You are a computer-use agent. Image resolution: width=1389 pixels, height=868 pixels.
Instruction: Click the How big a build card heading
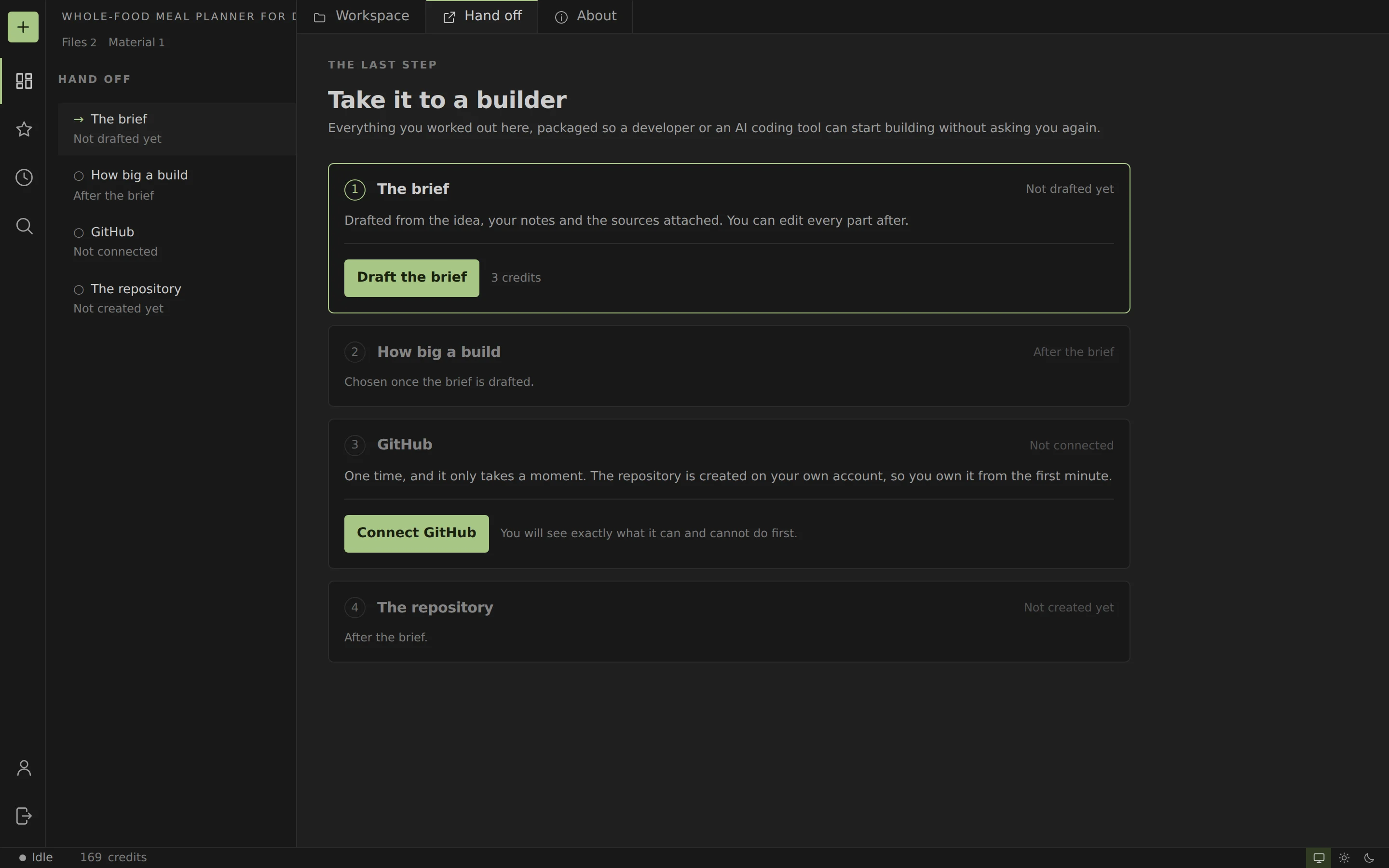click(x=438, y=352)
